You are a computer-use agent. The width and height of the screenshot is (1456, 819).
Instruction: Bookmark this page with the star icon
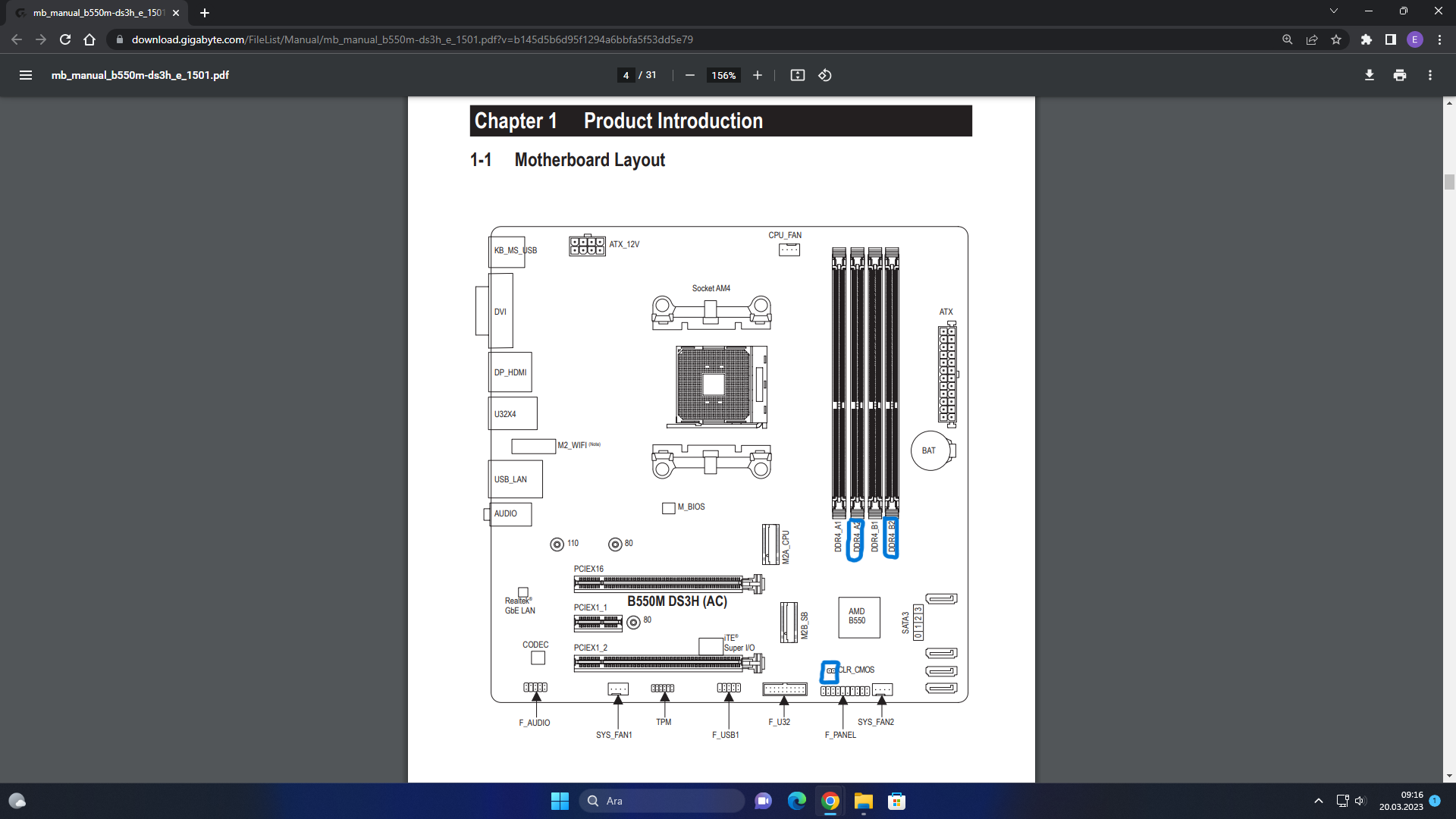point(1337,39)
